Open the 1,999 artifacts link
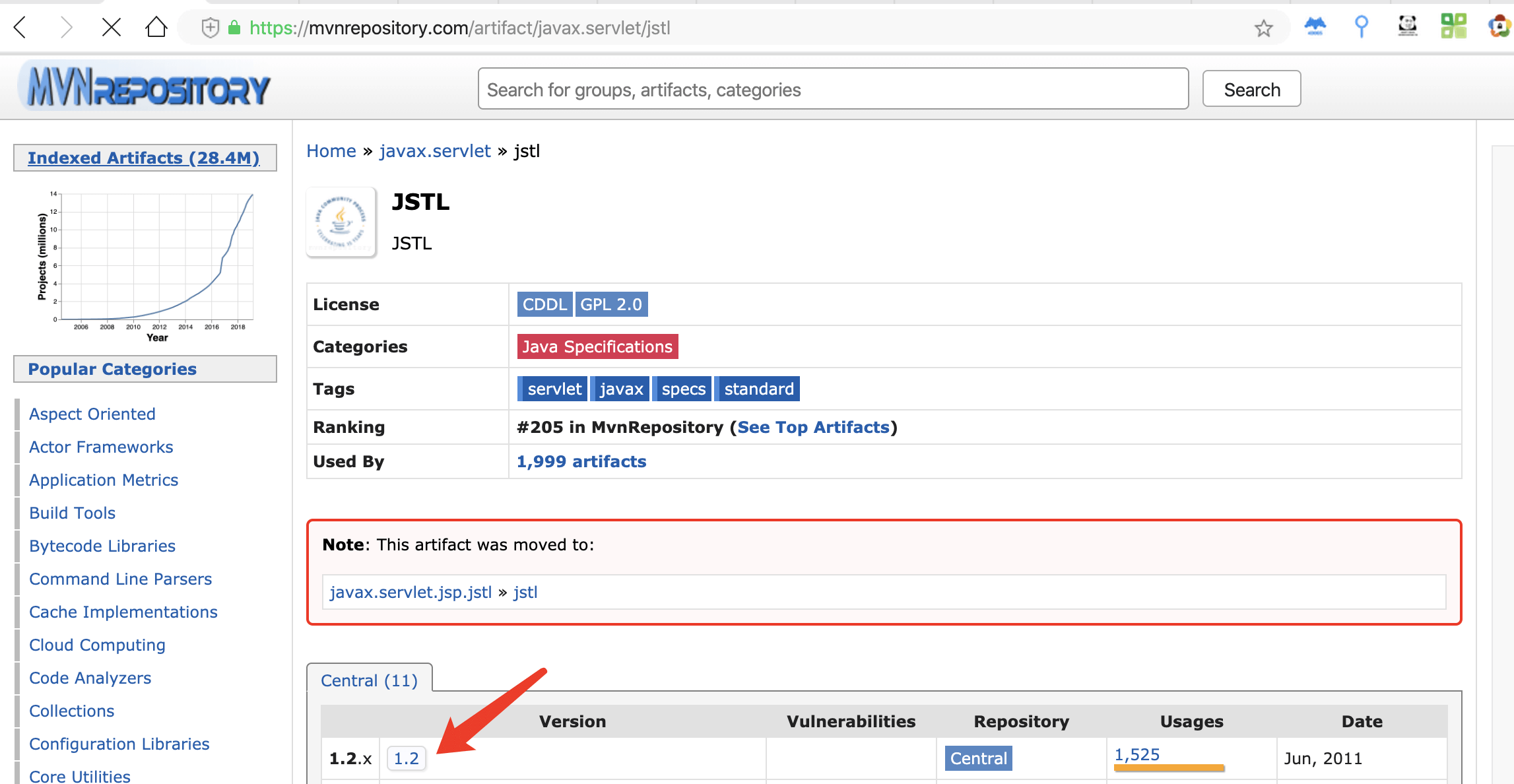1514x784 pixels. tap(581, 461)
